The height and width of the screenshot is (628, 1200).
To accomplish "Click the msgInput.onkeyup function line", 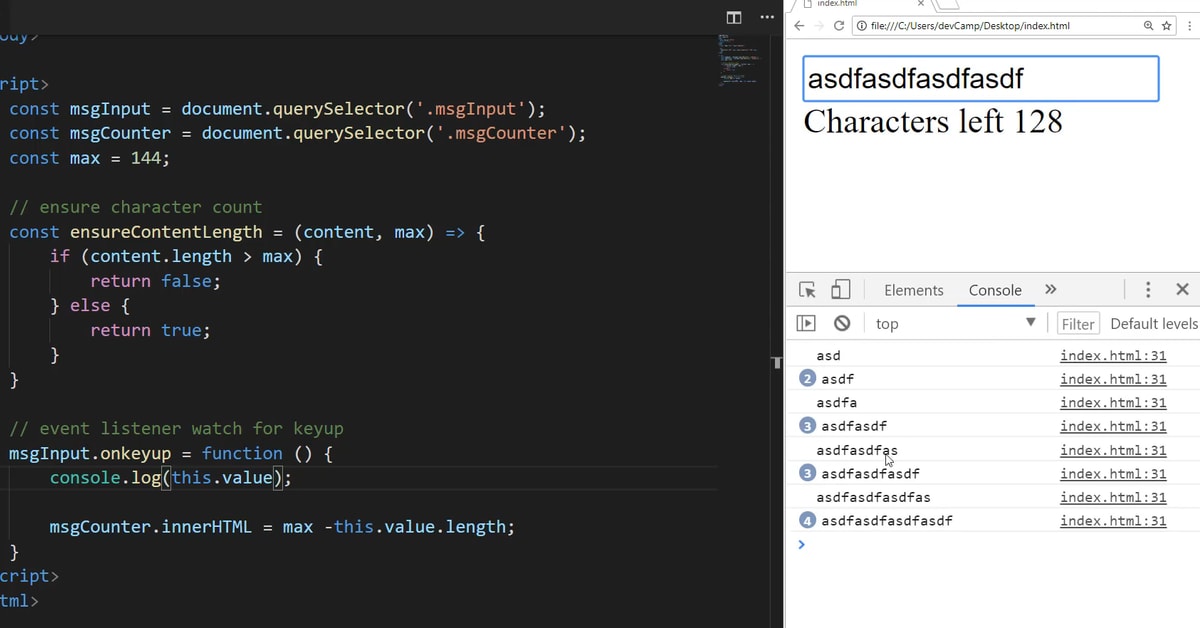I will coord(170,453).
